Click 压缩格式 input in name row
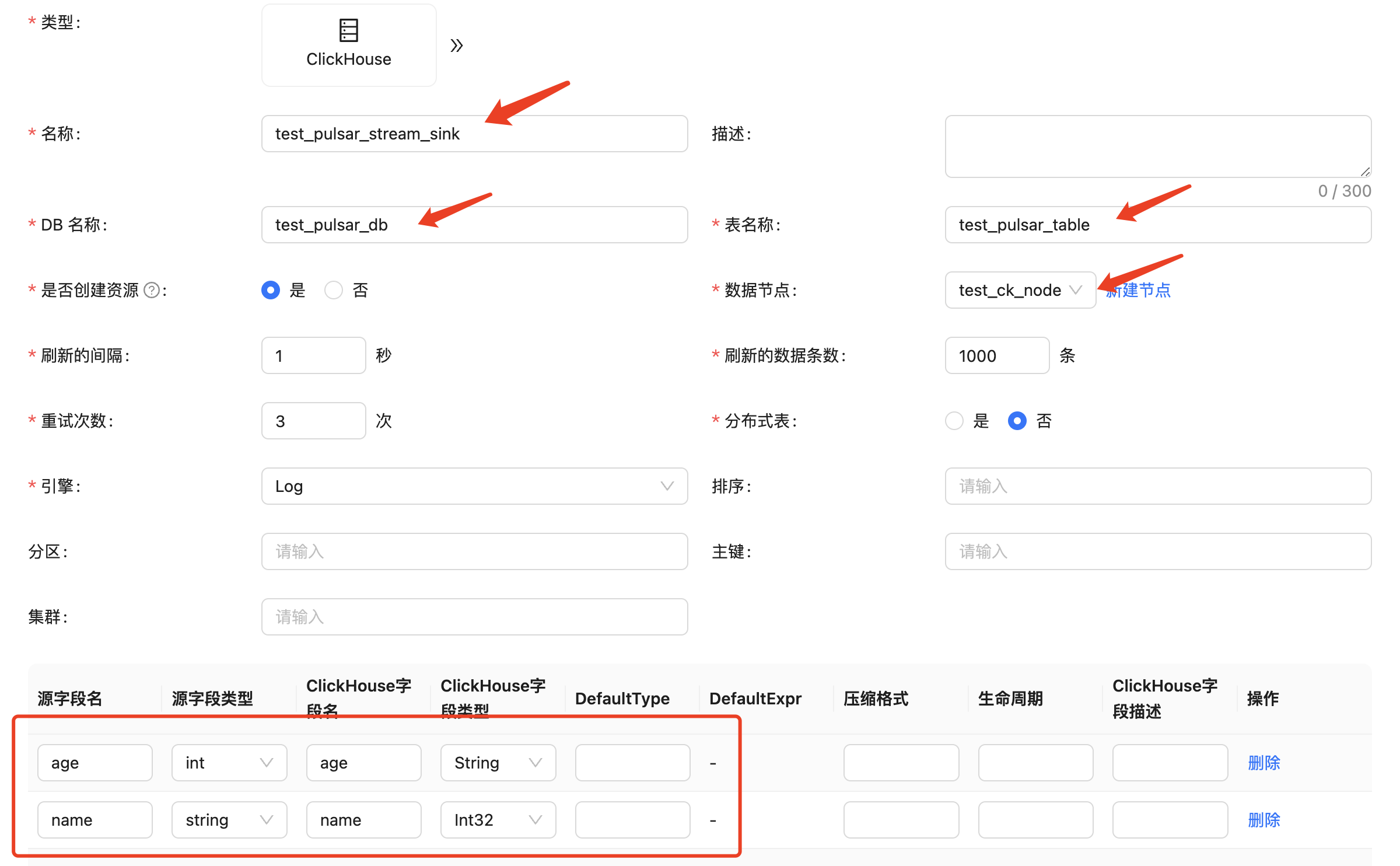This screenshot has height=866, width=1400. [901, 820]
